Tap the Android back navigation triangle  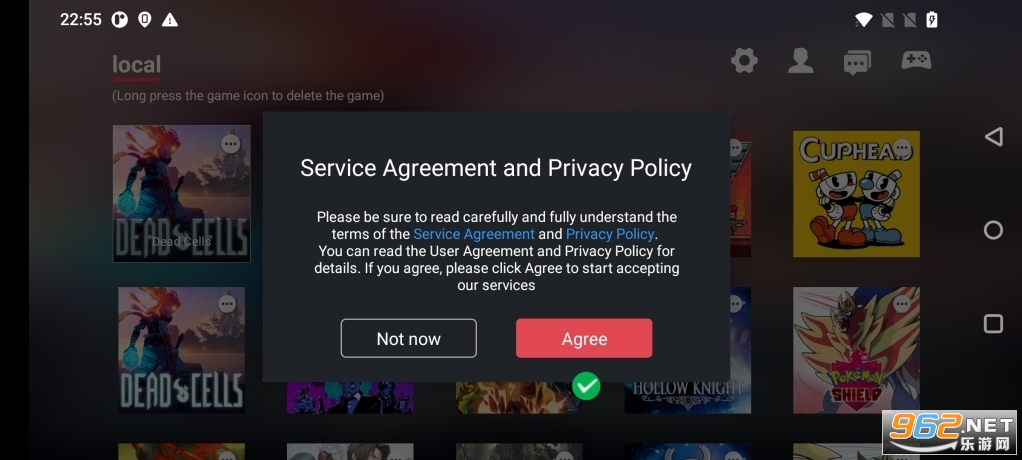tap(993, 136)
